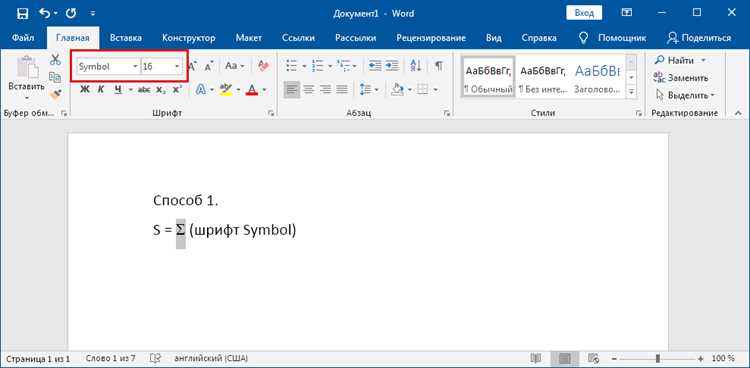Click the Заменить replace button
Viewport: 750px width, 368px height.
681,78
